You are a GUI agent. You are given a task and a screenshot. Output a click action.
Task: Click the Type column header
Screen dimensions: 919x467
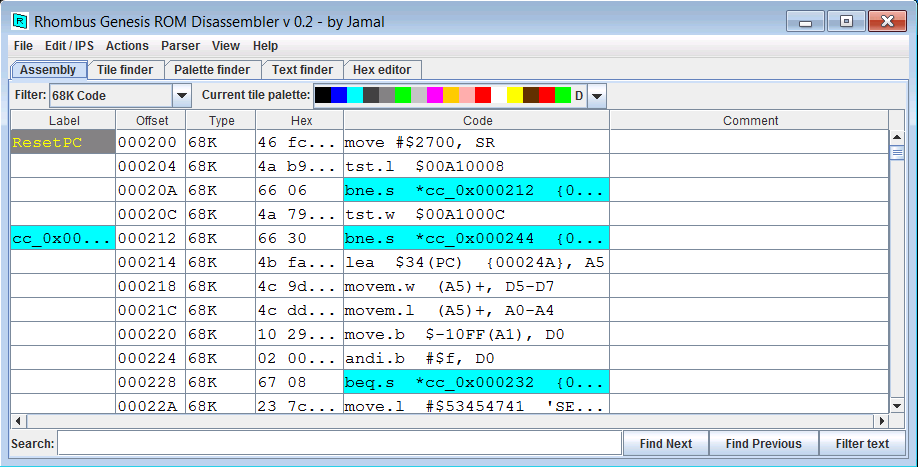coord(221,121)
